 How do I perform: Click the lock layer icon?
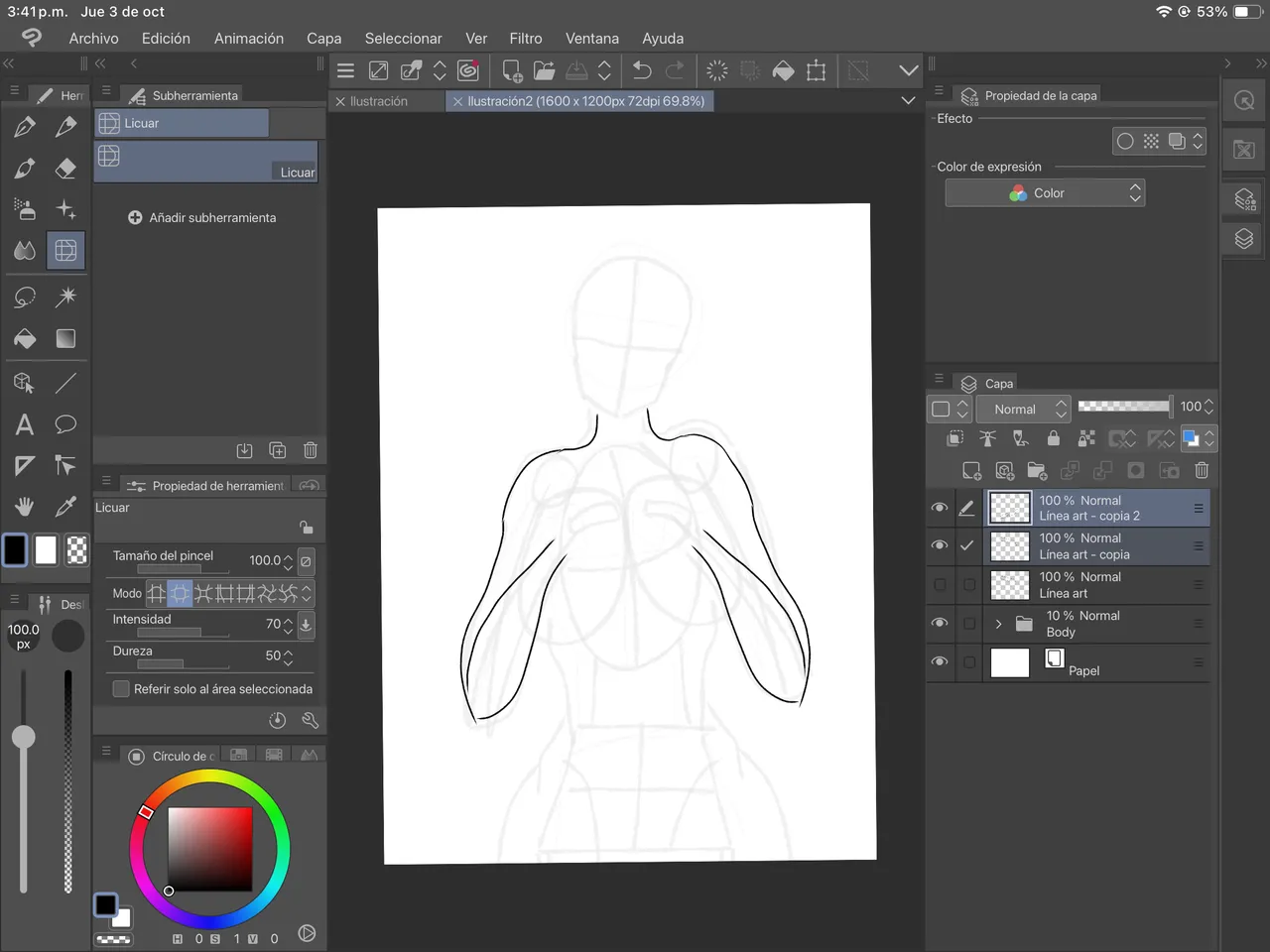click(1054, 438)
